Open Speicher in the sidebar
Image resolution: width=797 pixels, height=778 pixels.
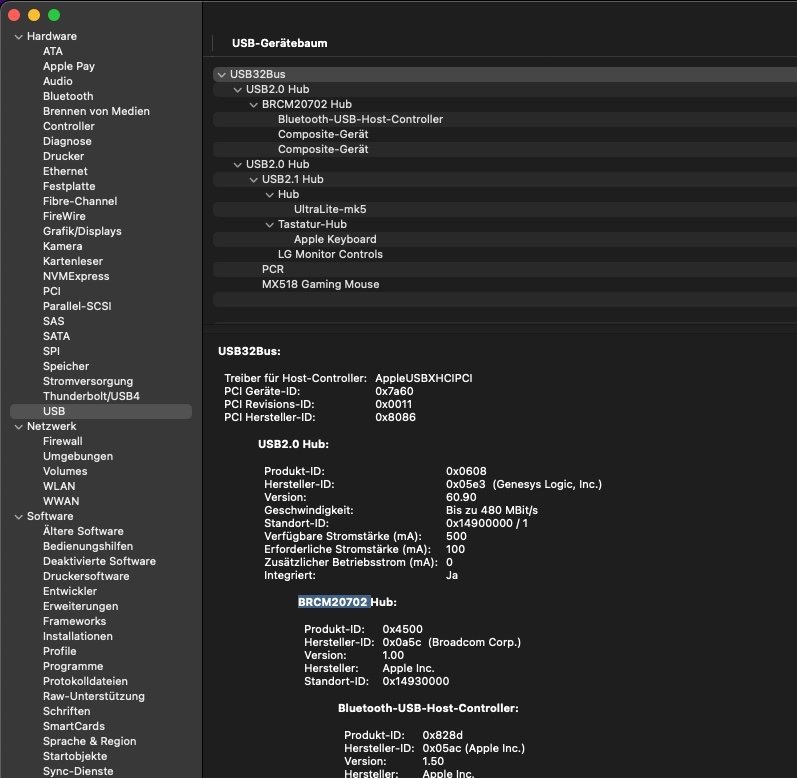pyautogui.click(x=66, y=366)
